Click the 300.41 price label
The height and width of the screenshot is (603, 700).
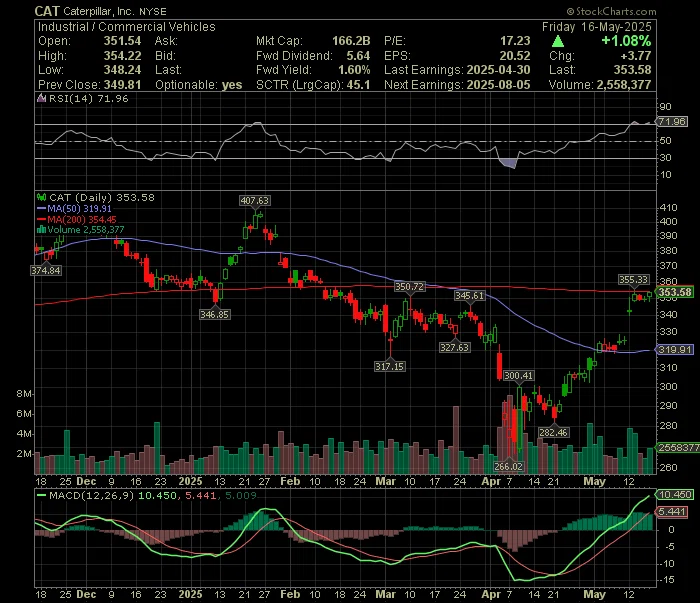point(518,376)
